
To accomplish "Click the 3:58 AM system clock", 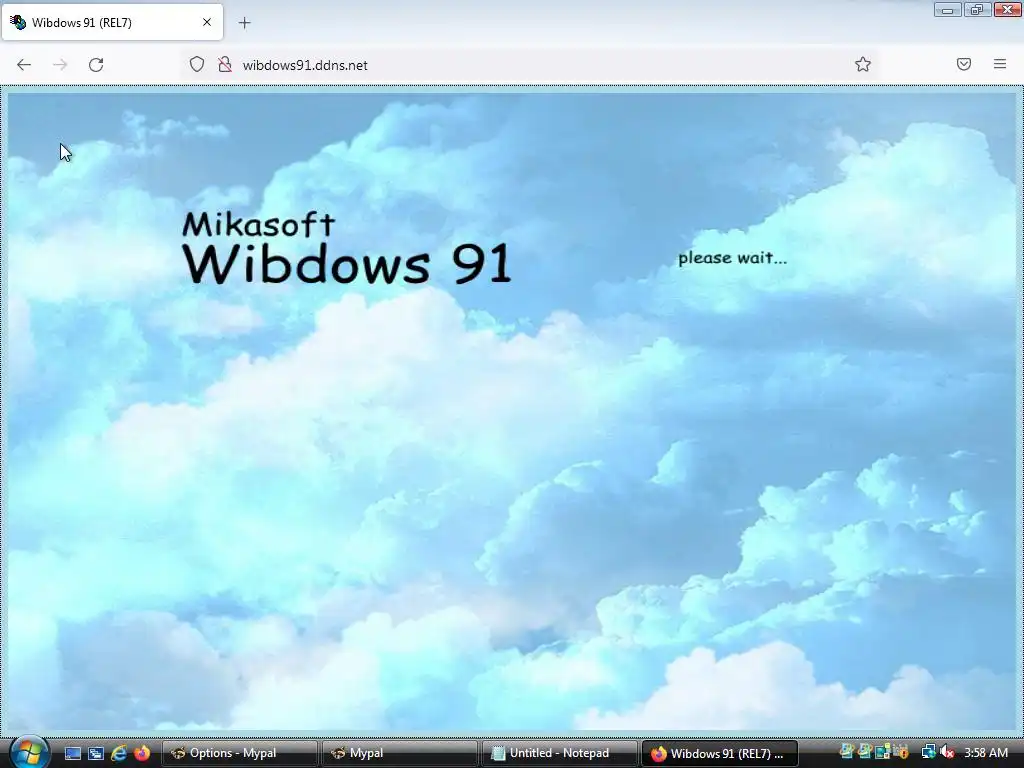I will click(x=986, y=753).
